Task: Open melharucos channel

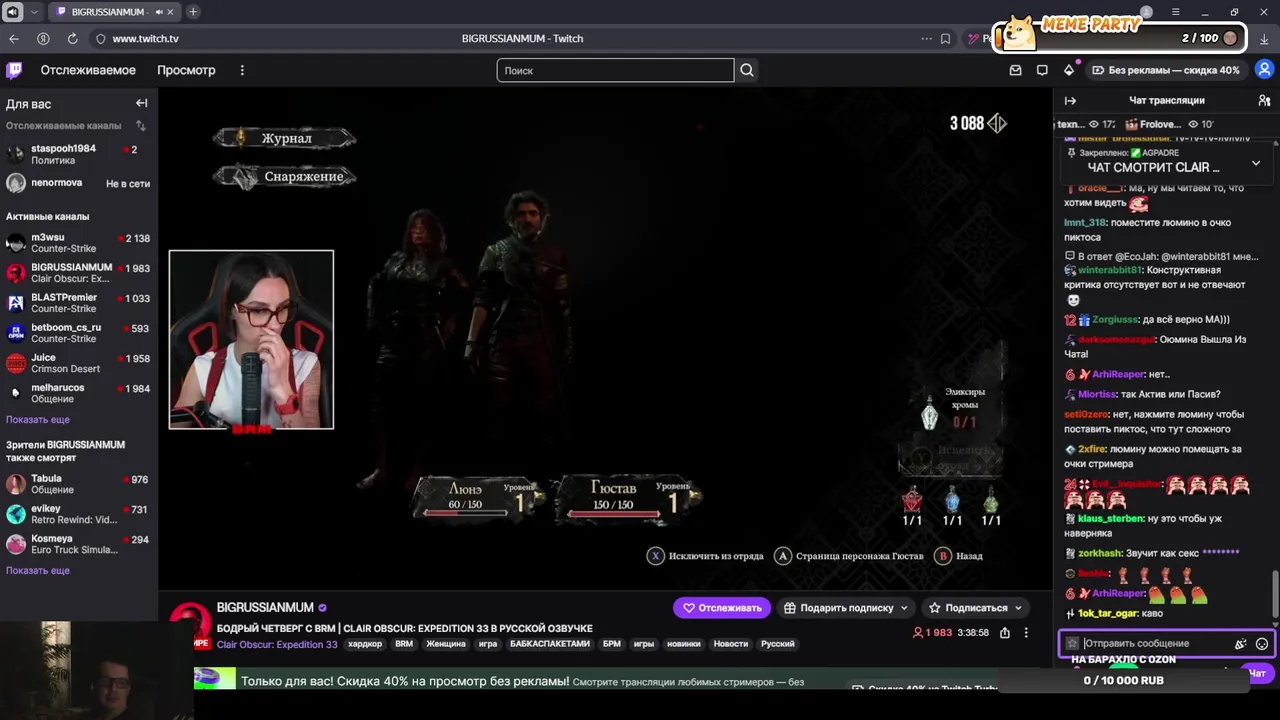Action: [x=78, y=393]
